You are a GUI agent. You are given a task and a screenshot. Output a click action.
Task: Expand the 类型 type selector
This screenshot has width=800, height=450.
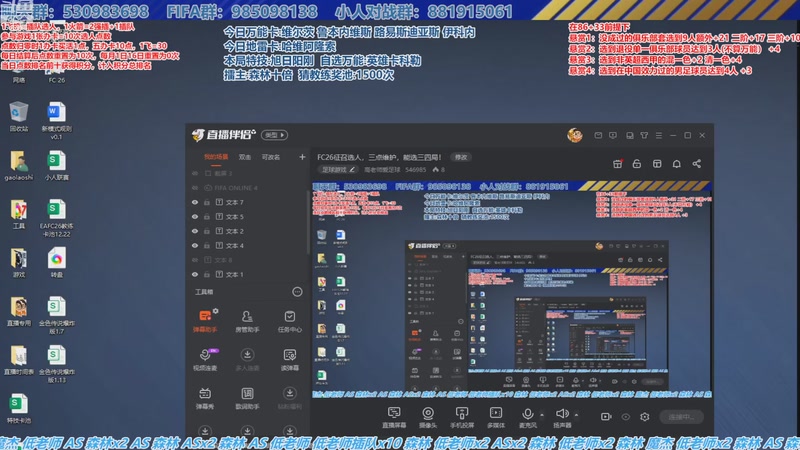(274, 135)
